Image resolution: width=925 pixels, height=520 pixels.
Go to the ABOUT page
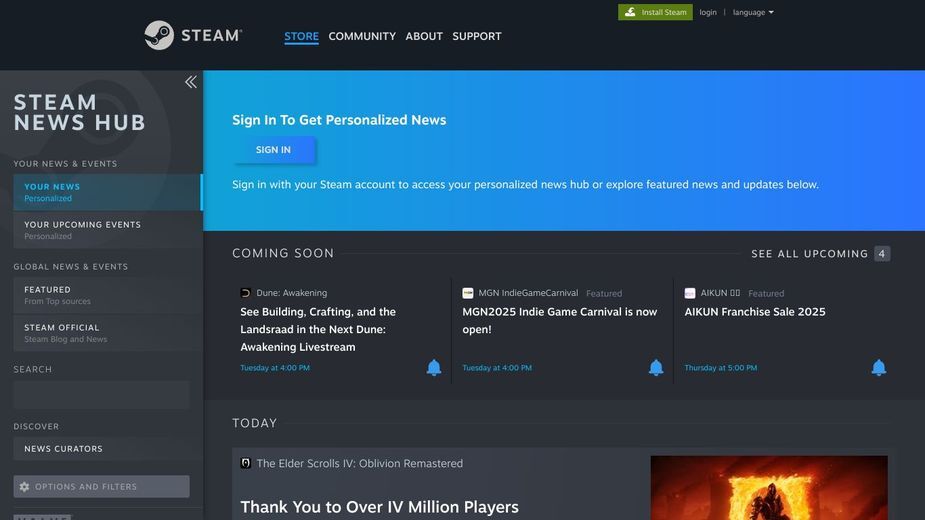coord(424,36)
